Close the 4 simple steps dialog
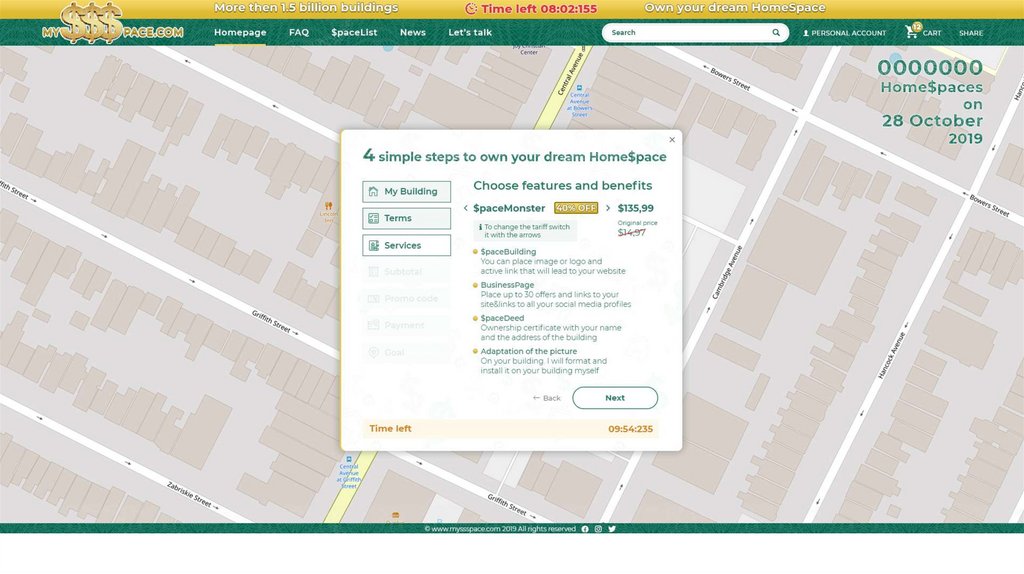Image resolution: width=1024 pixels, height=574 pixels. click(x=672, y=140)
